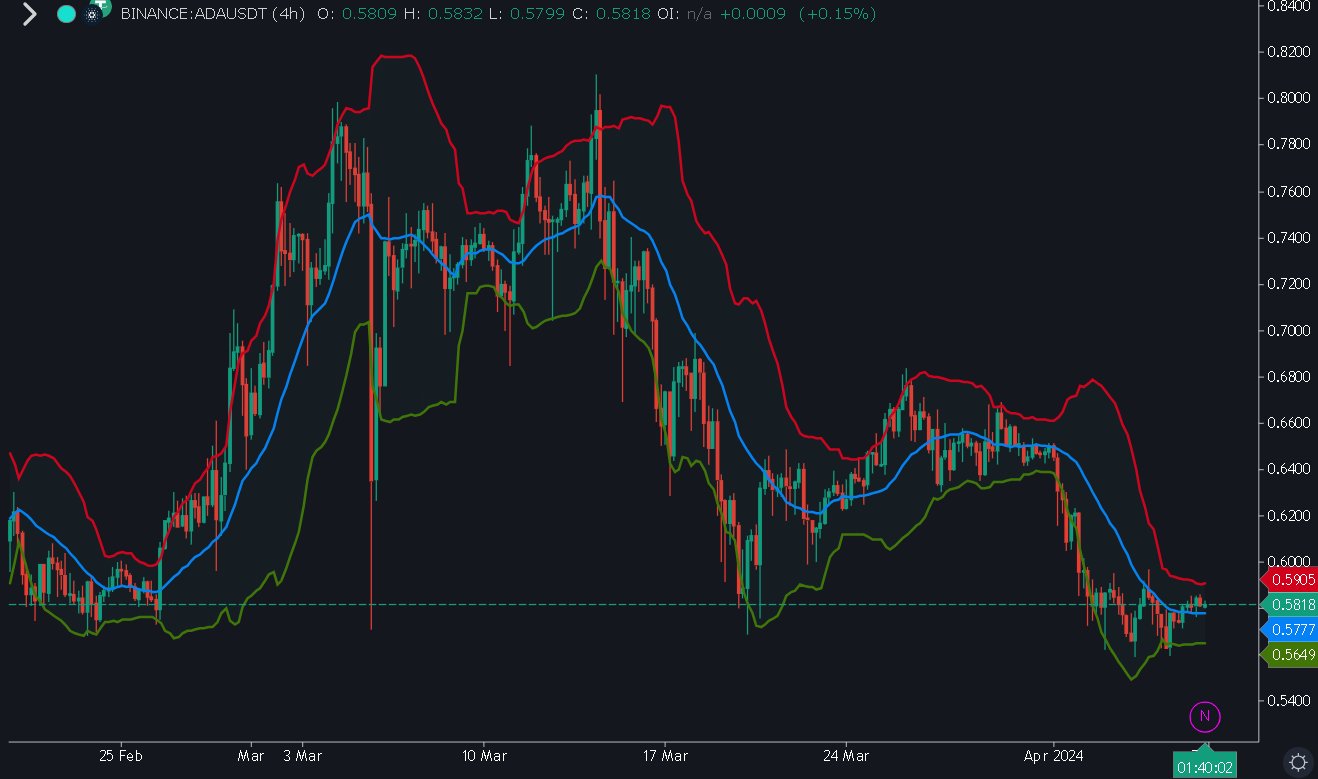Click the Apr 2024 date axis label
Screen dimensions: 1318x779
pyautogui.click(x=1054, y=755)
